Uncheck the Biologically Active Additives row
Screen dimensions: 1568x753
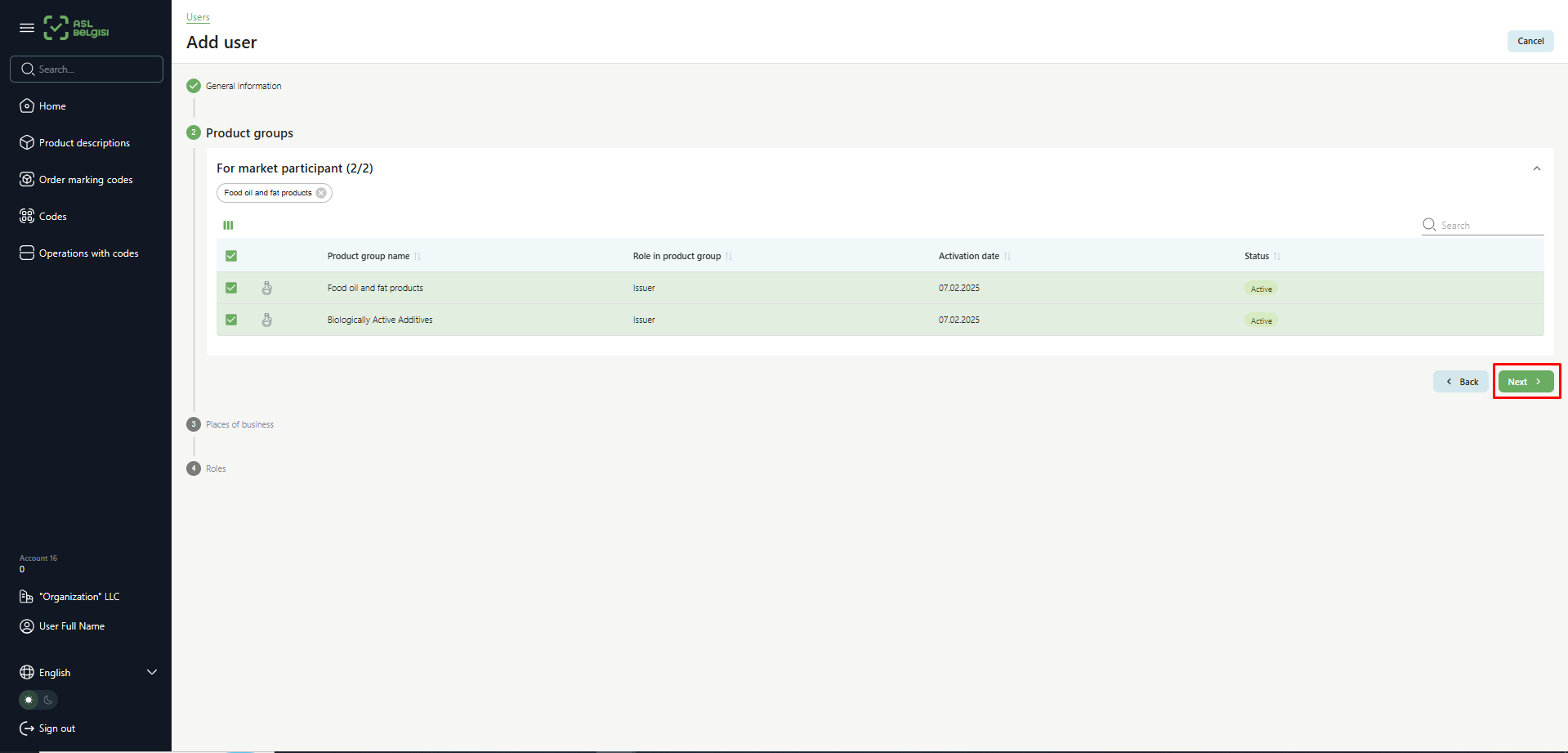click(x=231, y=320)
